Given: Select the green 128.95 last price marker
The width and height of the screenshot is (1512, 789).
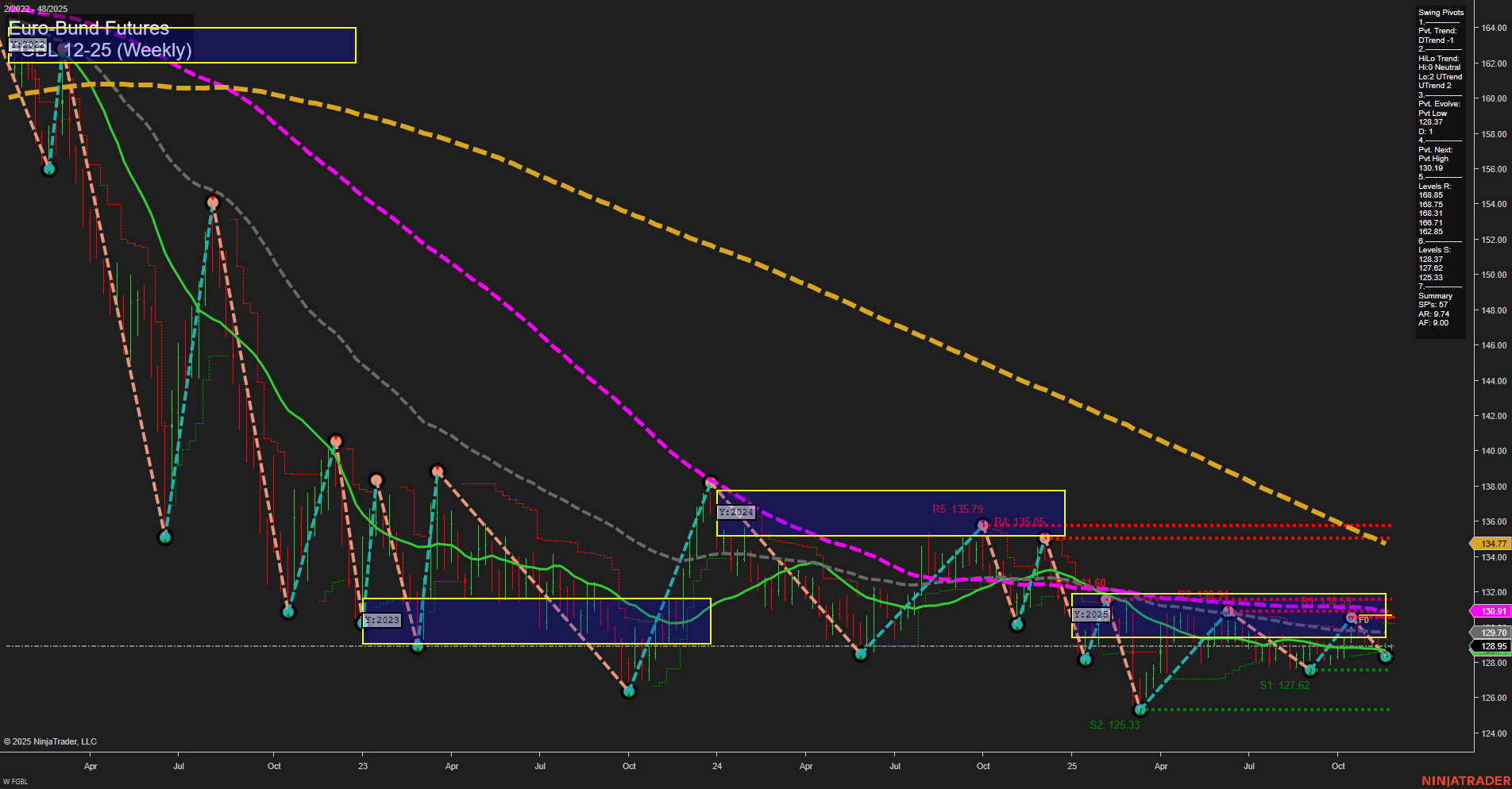Looking at the screenshot, I should click(x=1493, y=649).
